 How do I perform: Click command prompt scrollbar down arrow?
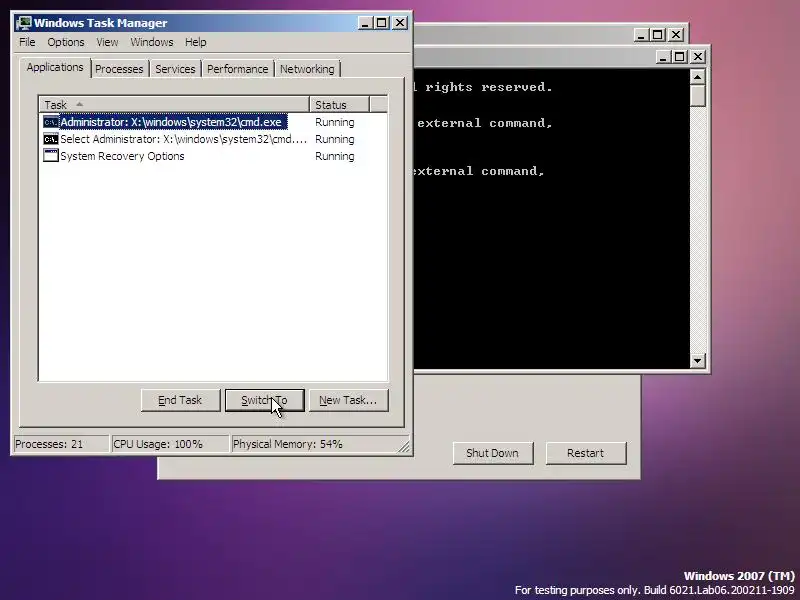(x=697, y=361)
